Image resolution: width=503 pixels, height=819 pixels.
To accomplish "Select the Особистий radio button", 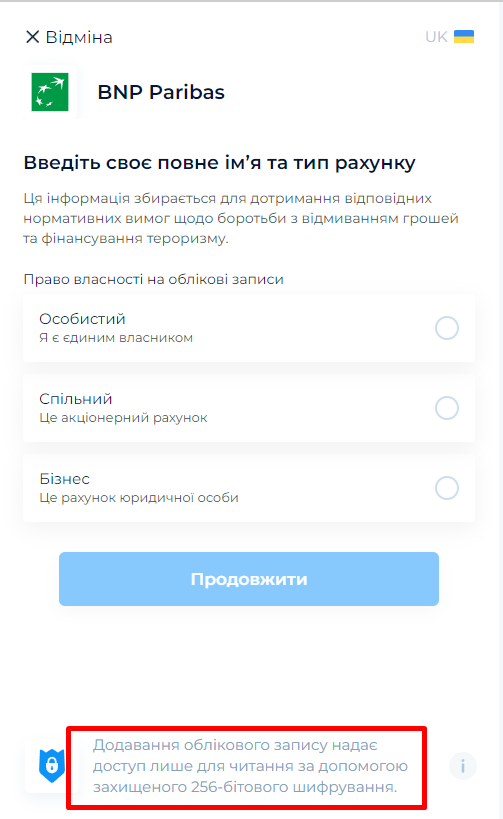I will [x=447, y=328].
